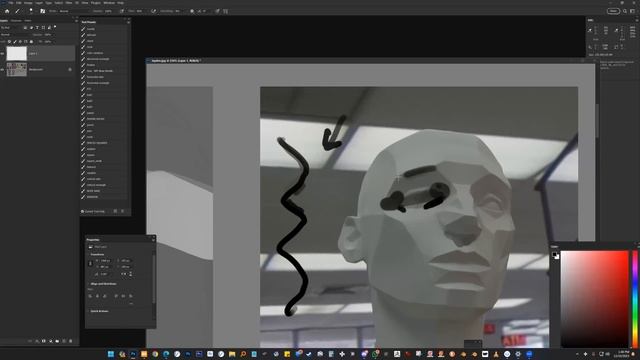Open the search icon at top right
The width and height of the screenshot is (640, 360).
[625, 11]
